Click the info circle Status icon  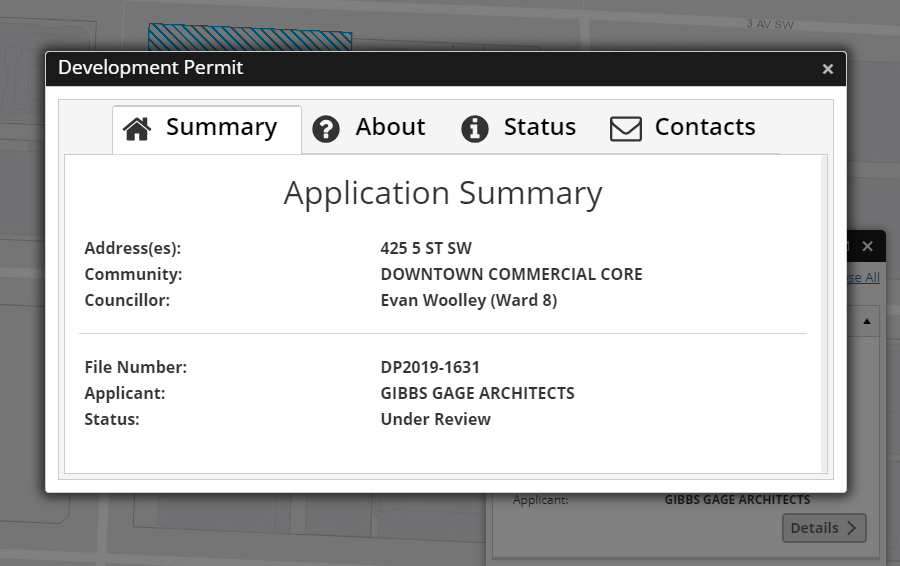[474, 129]
